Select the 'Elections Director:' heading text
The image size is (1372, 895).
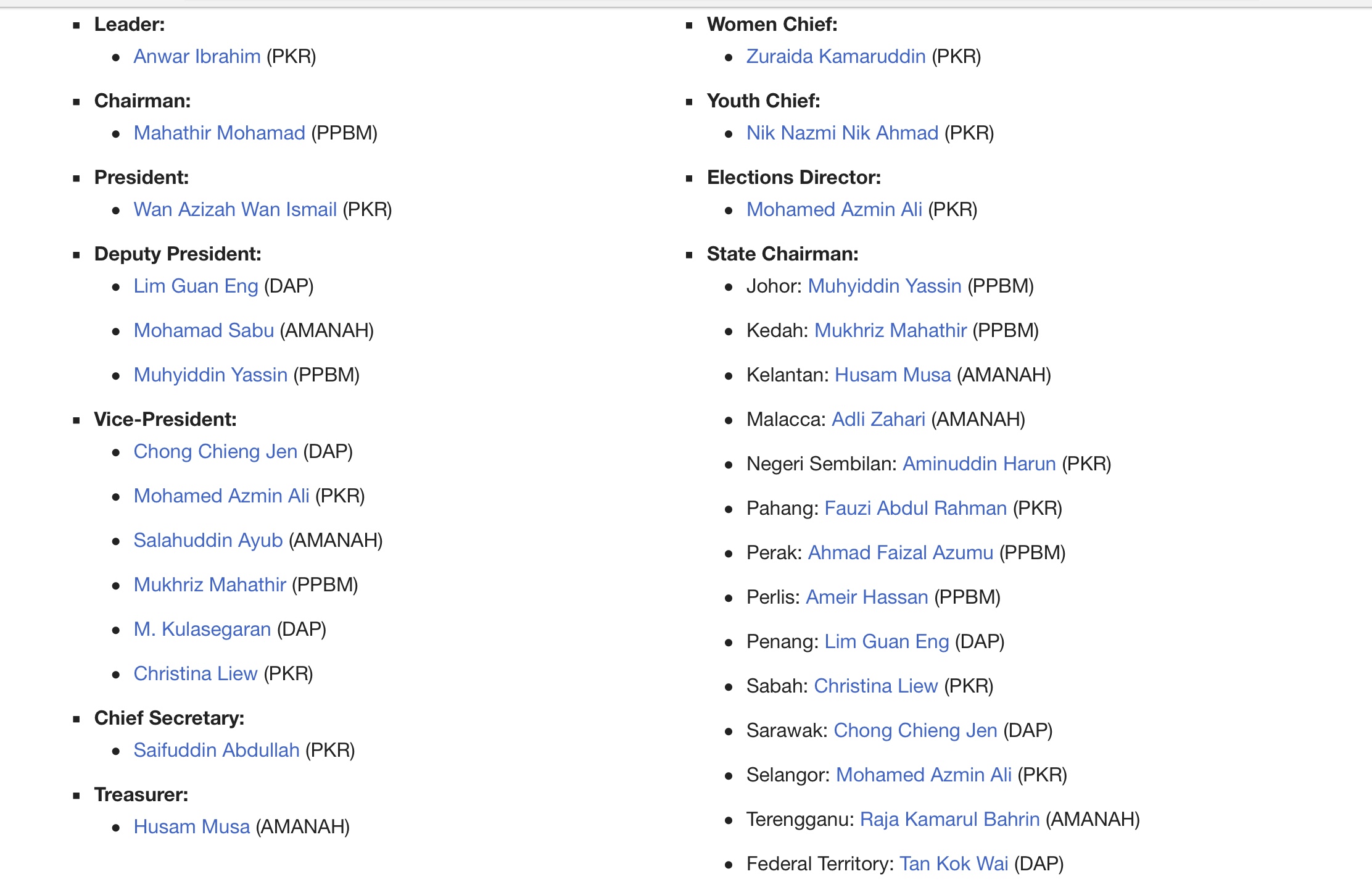794,177
